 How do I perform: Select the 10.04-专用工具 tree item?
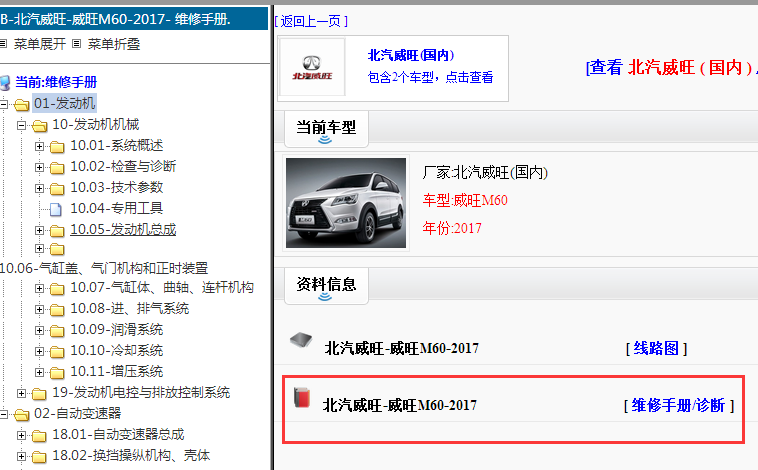pyautogui.click(x=117, y=208)
